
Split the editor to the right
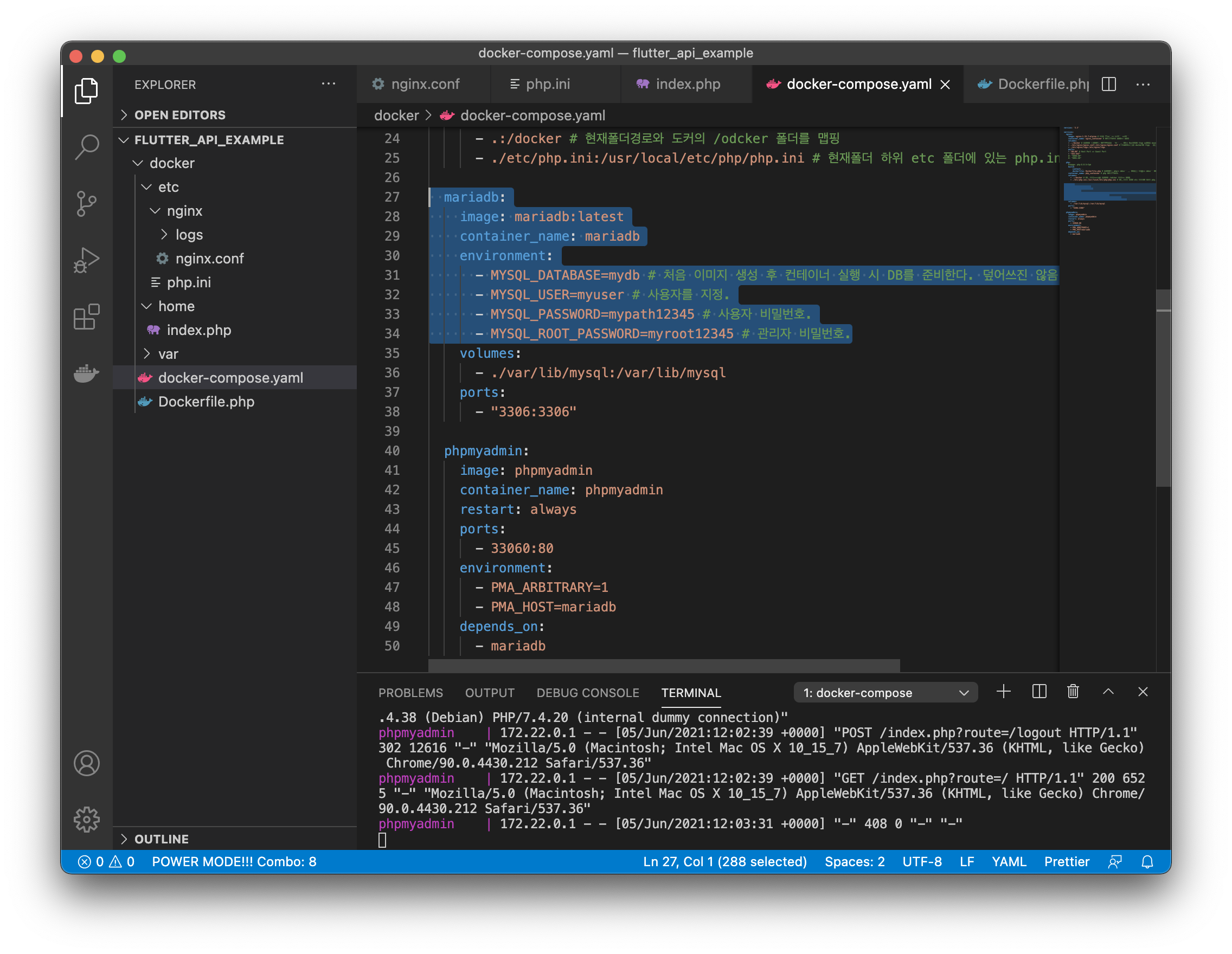[1108, 84]
